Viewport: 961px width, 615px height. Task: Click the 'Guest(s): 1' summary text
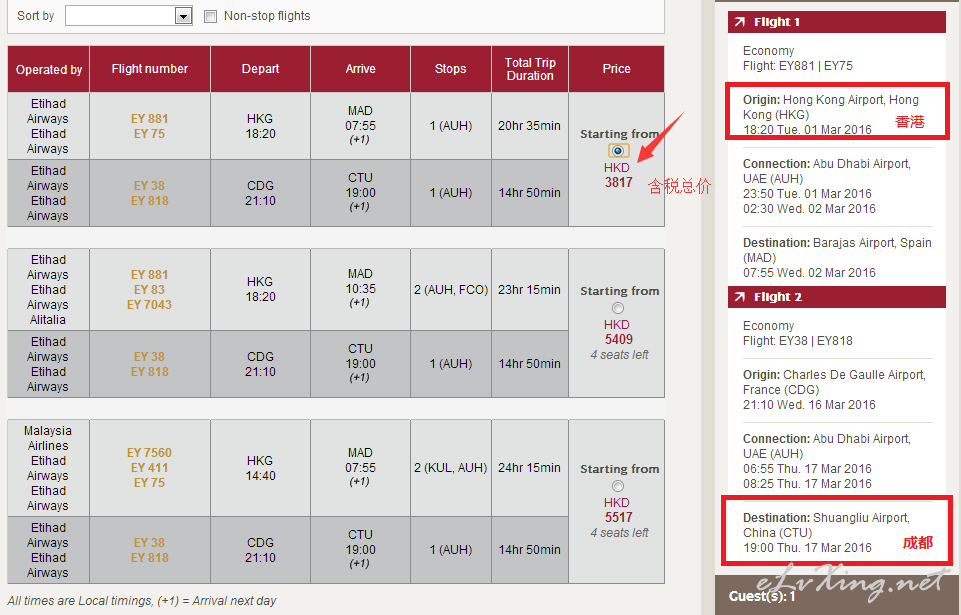(x=762, y=596)
